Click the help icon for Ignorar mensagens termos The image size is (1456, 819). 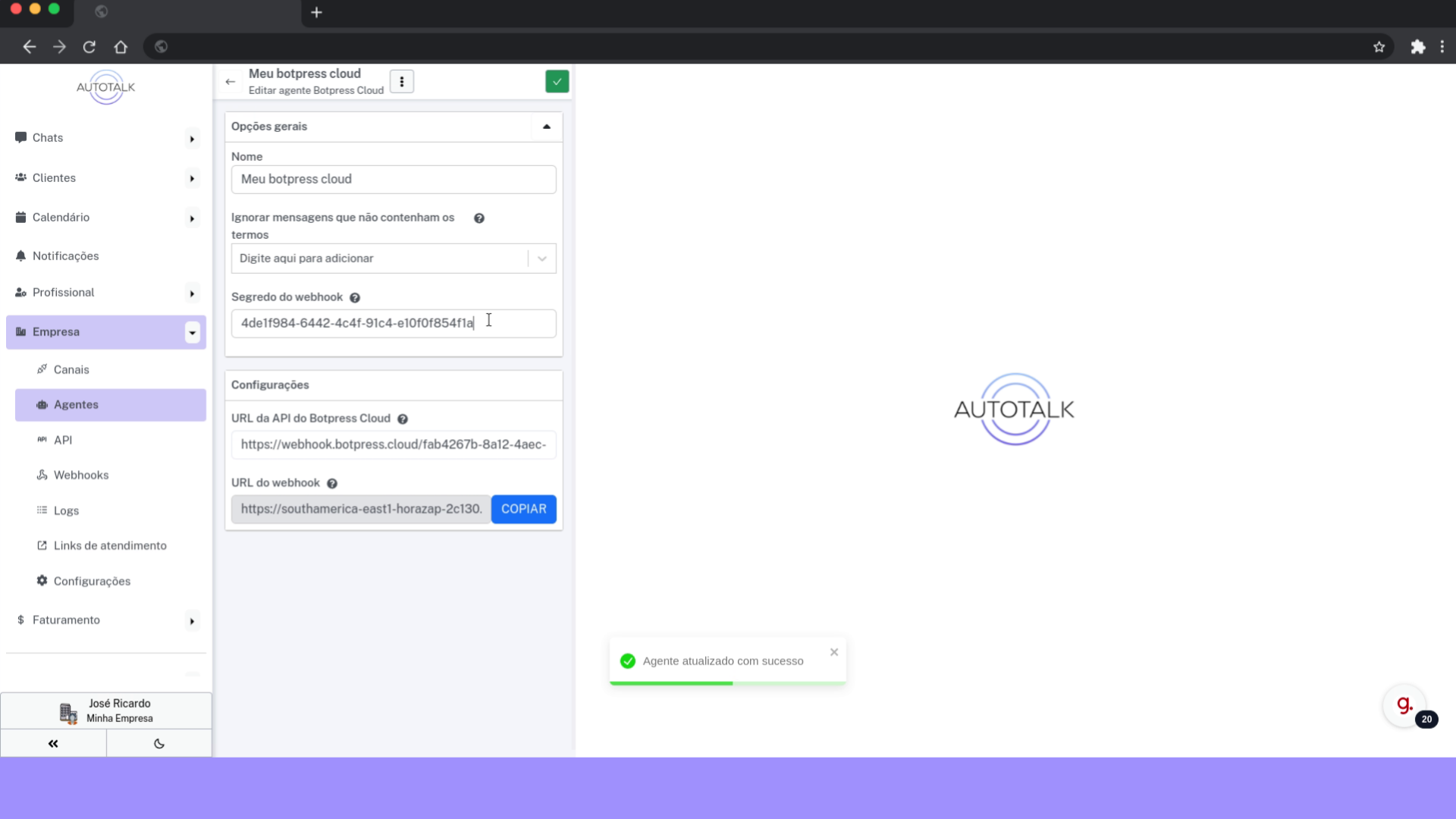click(x=479, y=218)
